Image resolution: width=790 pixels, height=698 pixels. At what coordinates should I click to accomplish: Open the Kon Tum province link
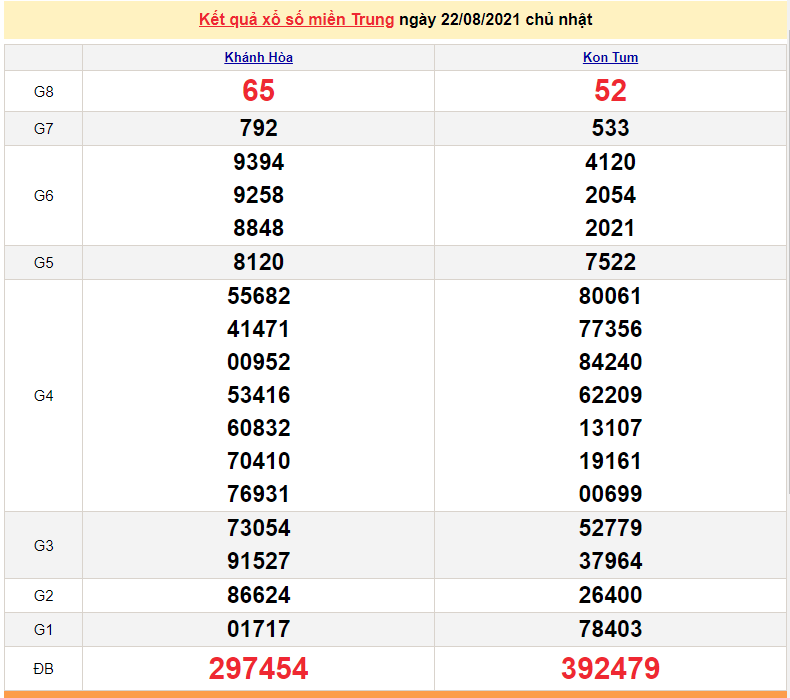pyautogui.click(x=610, y=58)
